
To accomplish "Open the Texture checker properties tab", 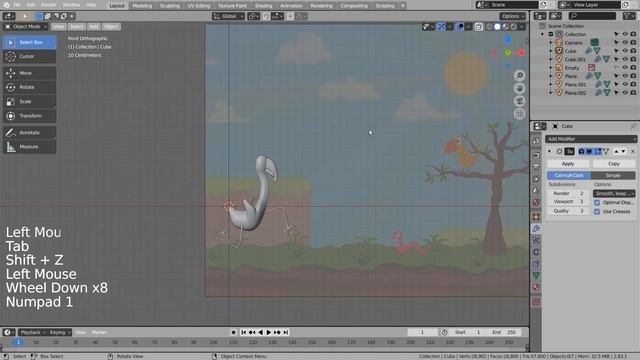I will click(536, 302).
